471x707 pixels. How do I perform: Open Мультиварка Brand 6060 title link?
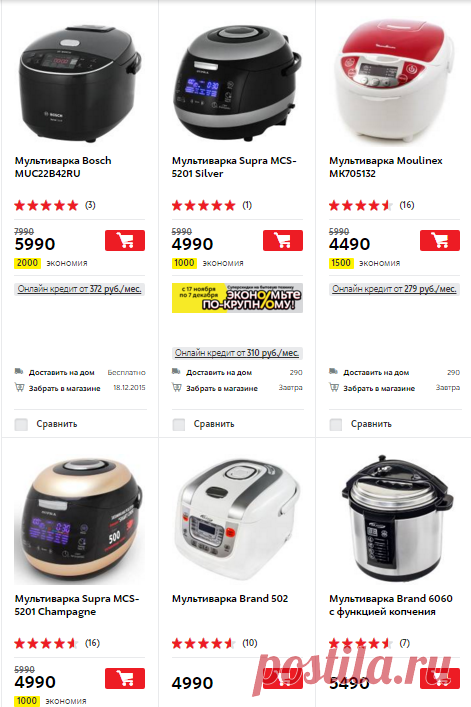click(x=391, y=605)
